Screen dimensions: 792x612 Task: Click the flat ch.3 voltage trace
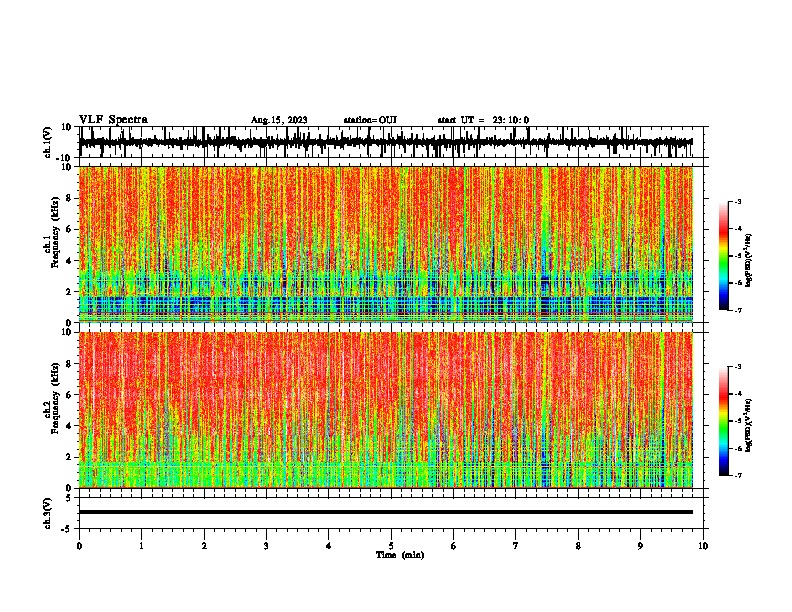[386, 512]
